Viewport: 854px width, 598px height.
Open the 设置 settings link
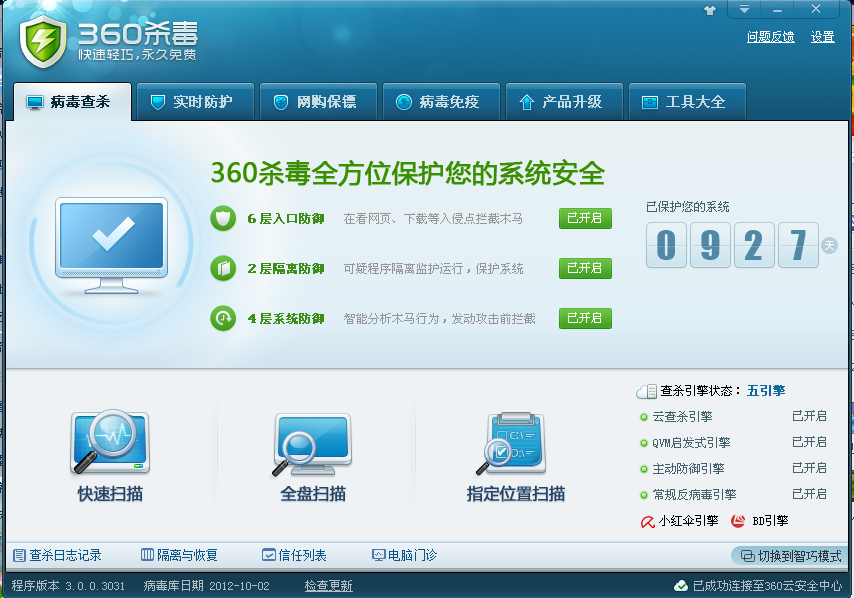pyautogui.click(x=822, y=37)
